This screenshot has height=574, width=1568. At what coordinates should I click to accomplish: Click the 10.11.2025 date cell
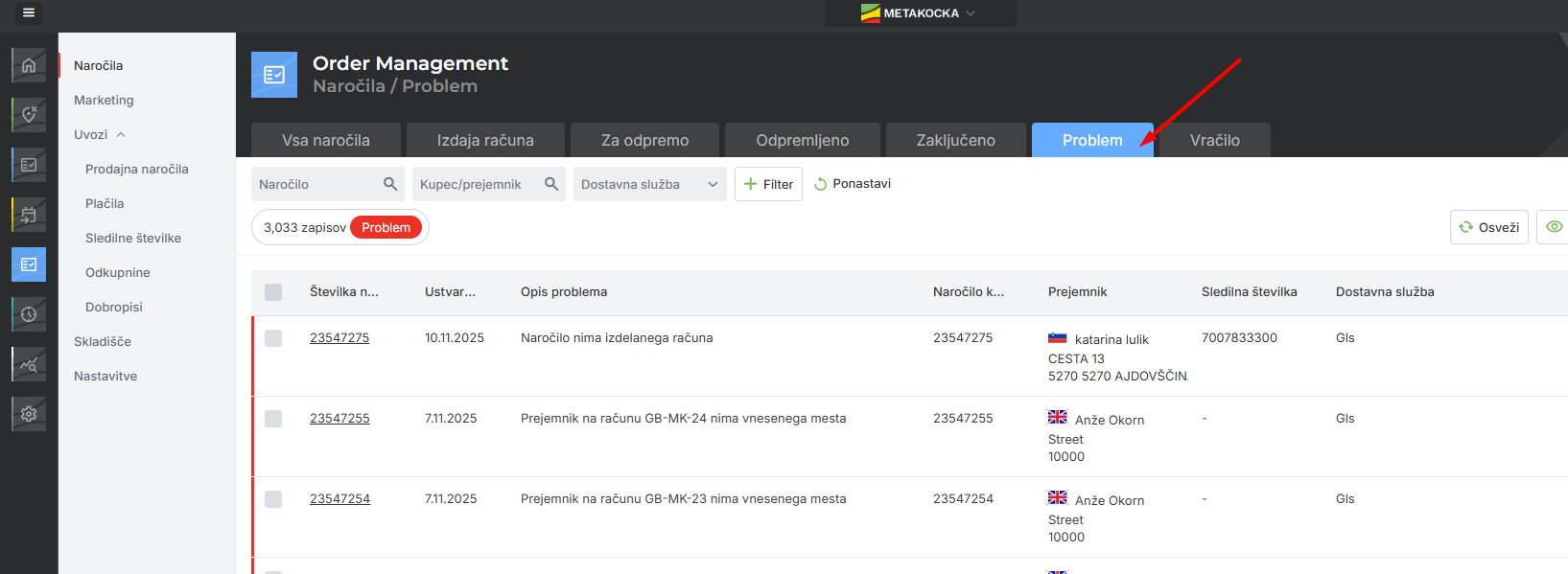point(455,338)
